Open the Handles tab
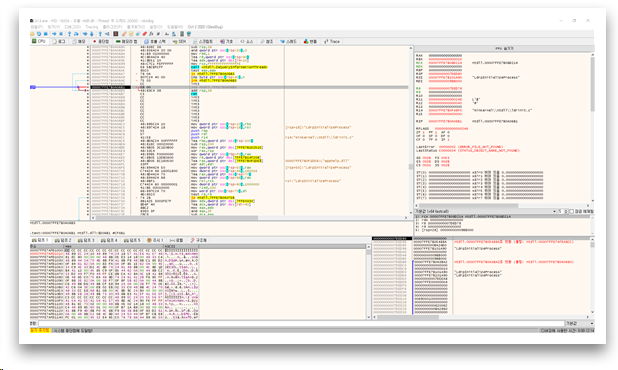Viewport: 618px width, 370px height. [x=310, y=41]
